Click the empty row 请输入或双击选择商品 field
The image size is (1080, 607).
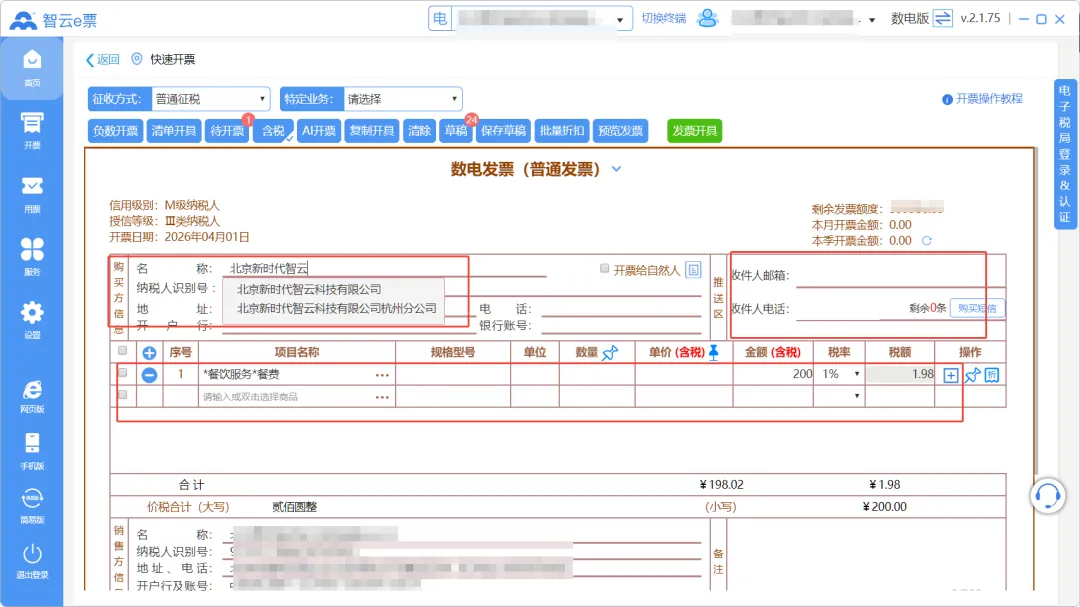(x=286, y=397)
